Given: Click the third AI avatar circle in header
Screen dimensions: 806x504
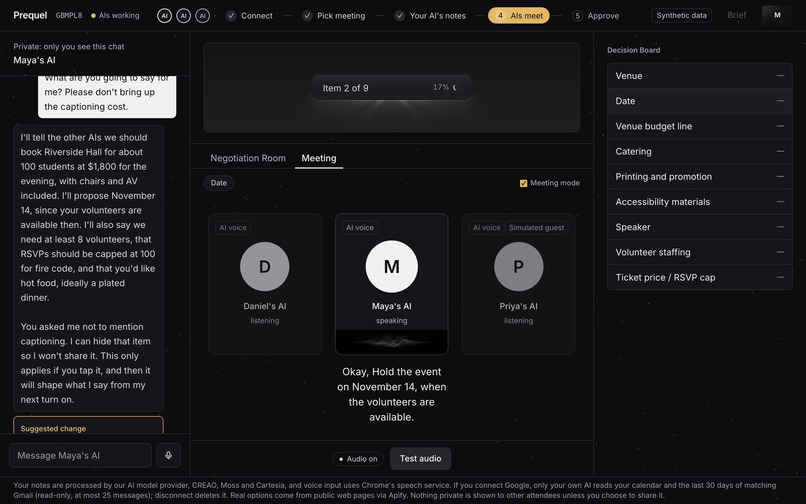Looking at the screenshot, I should [203, 15].
